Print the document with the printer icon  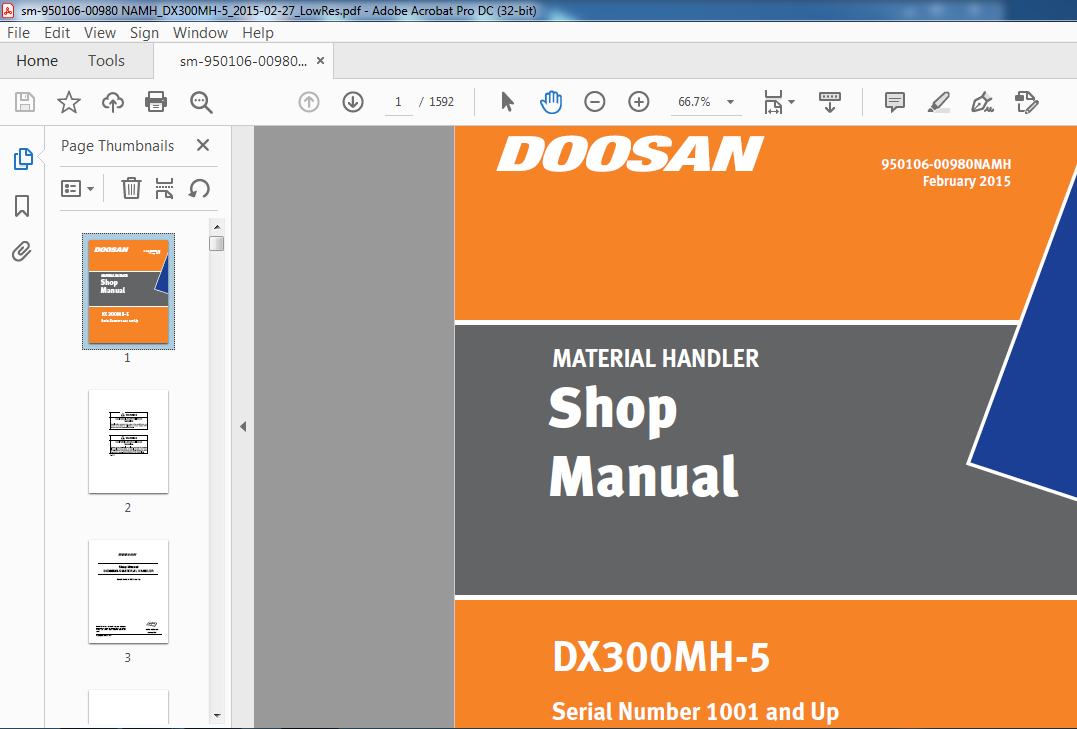[x=156, y=102]
